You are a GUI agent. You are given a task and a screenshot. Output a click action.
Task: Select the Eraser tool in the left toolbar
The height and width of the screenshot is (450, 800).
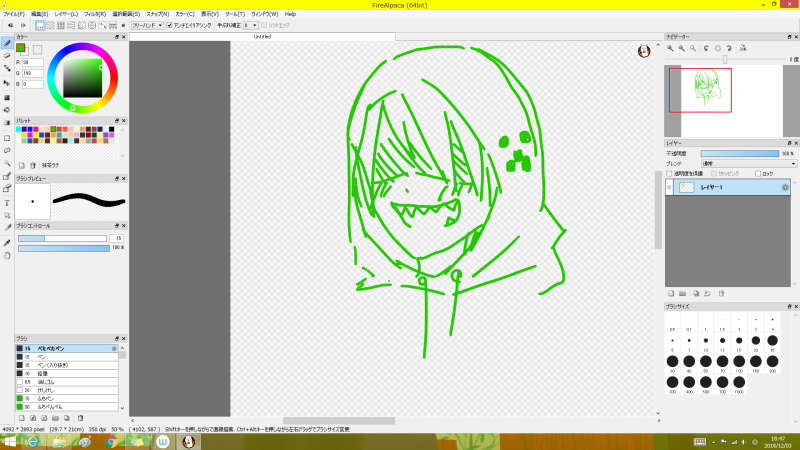point(7,56)
